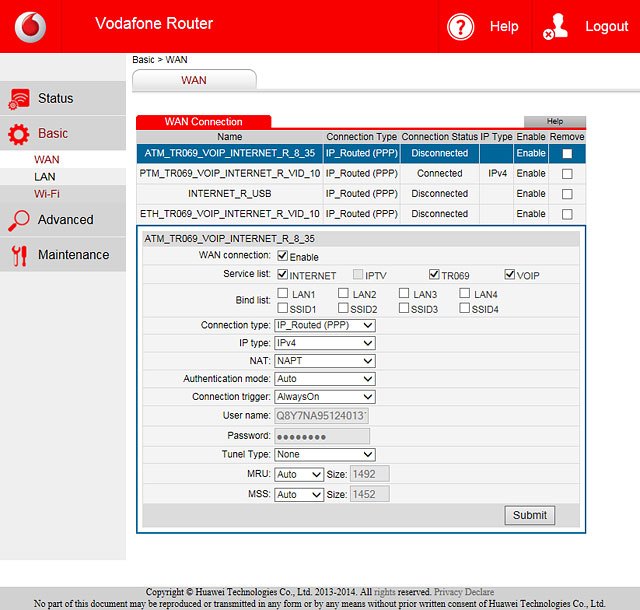This screenshot has width=640, height=610.
Task: Select the Wi-Fi menu item
Action: point(46,194)
